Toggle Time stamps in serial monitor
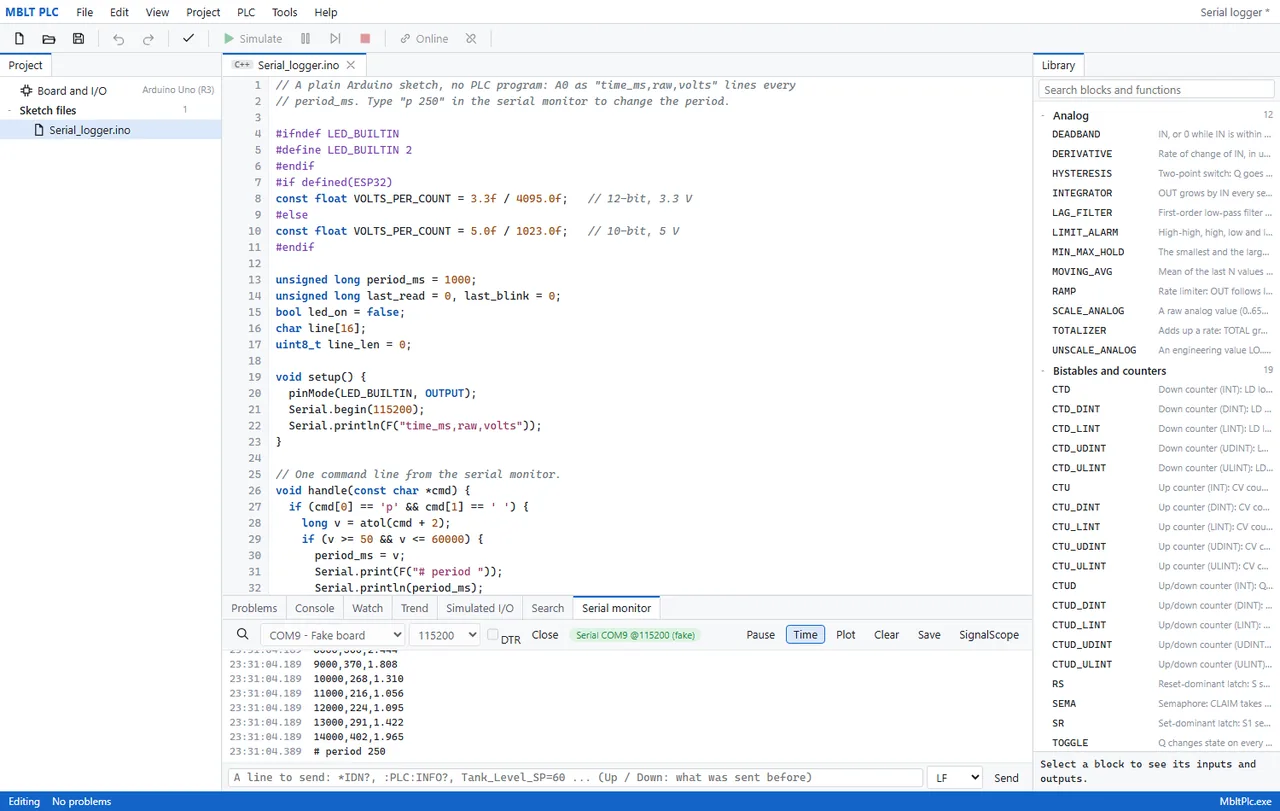The image size is (1280, 811). [805, 634]
